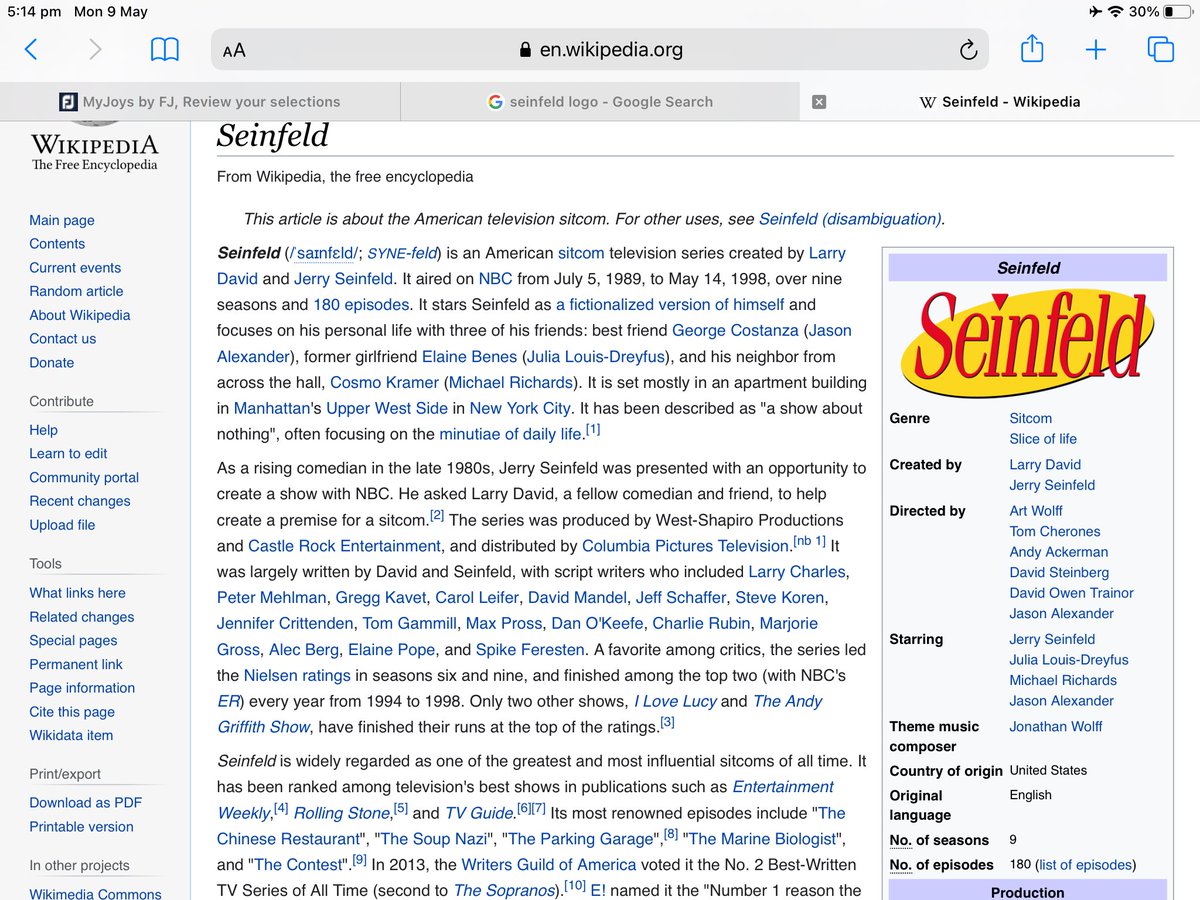Open Current events sidebar link

(x=75, y=268)
